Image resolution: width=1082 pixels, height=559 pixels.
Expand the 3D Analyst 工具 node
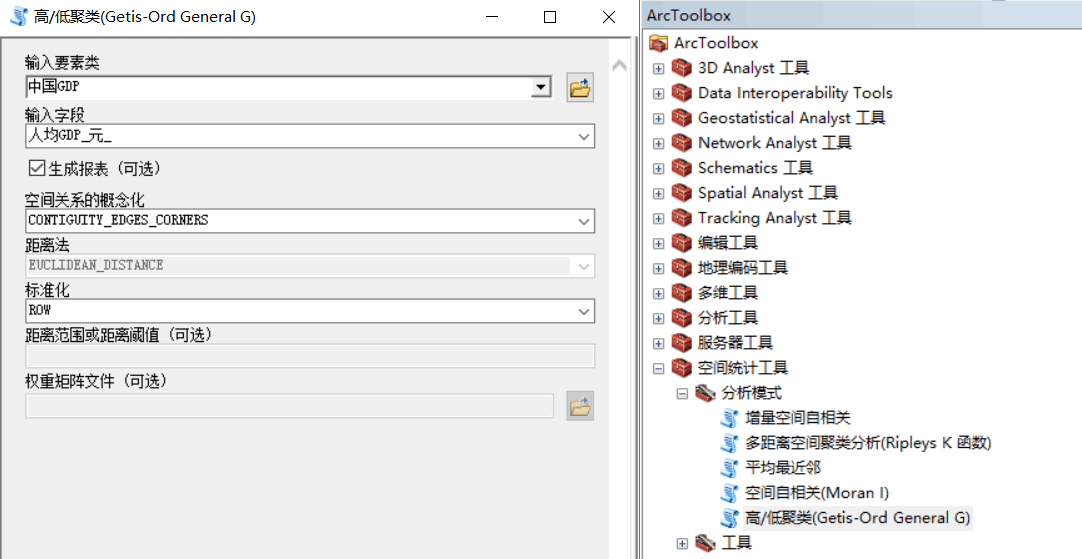(x=658, y=68)
